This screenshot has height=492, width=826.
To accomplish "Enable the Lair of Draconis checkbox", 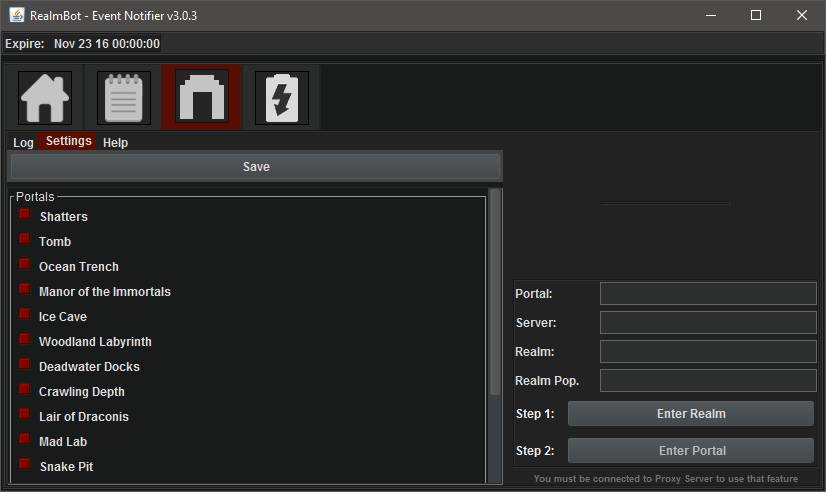I will tap(25, 414).
